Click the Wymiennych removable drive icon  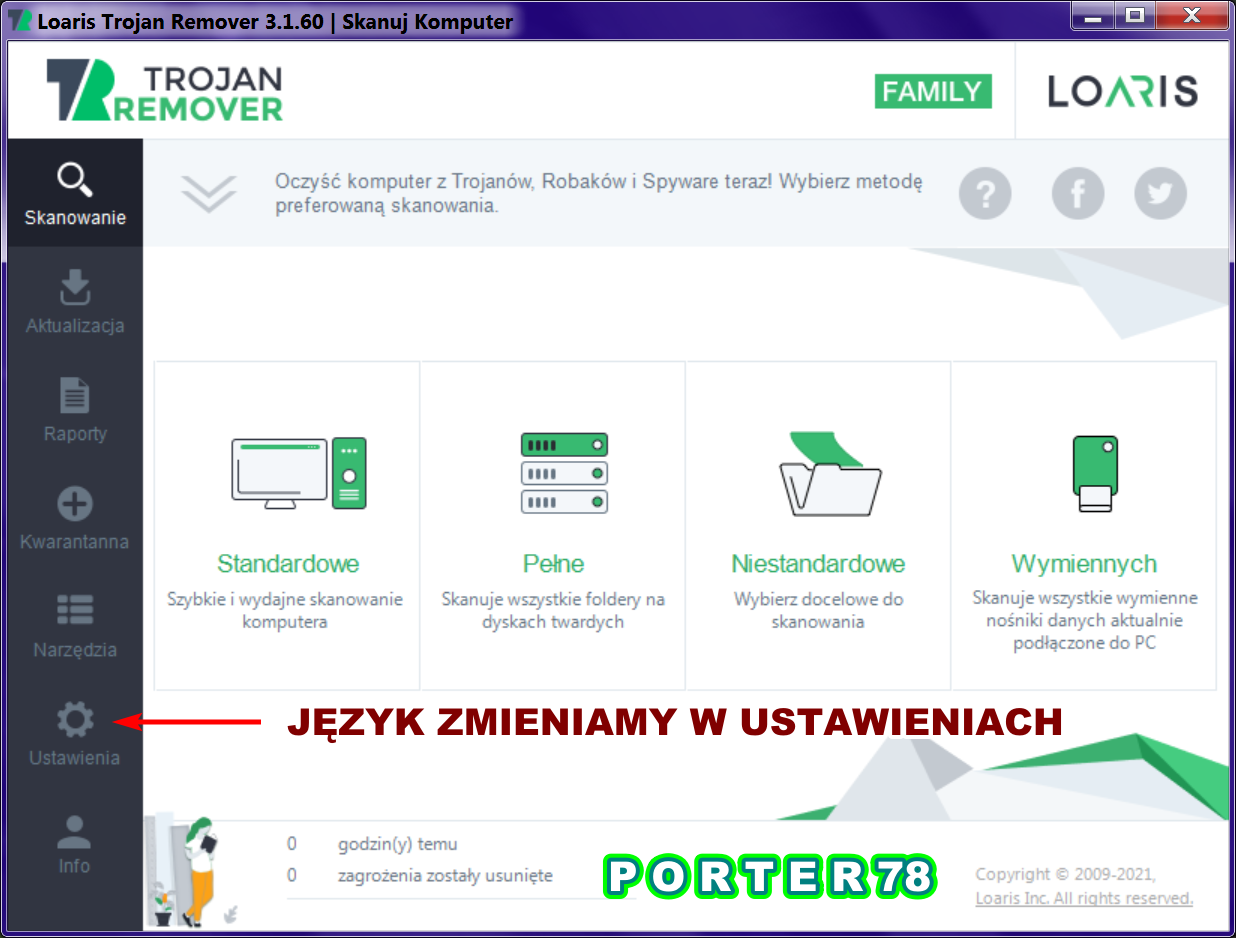[1095, 473]
